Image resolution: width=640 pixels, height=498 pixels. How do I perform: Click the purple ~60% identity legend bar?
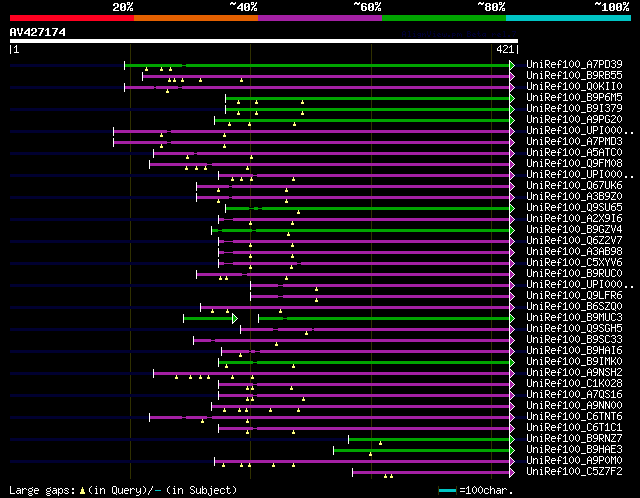point(320,18)
